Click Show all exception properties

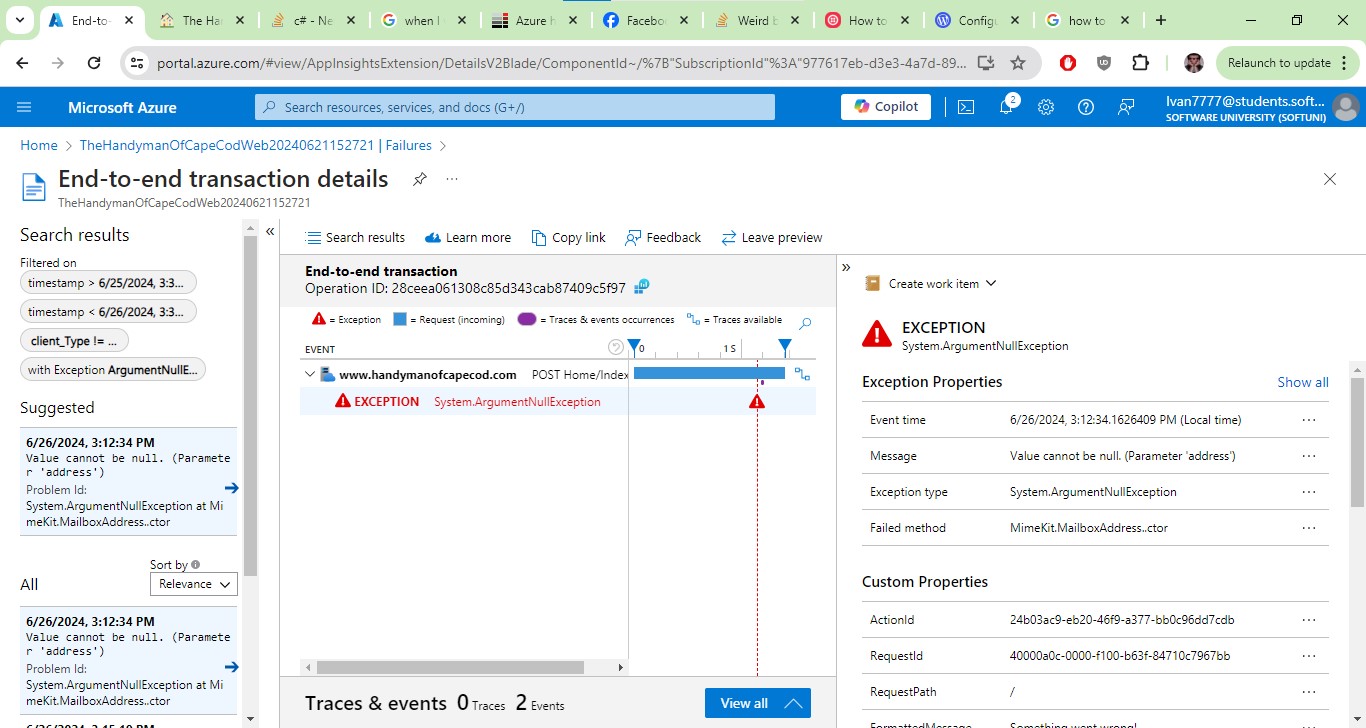[1303, 382]
